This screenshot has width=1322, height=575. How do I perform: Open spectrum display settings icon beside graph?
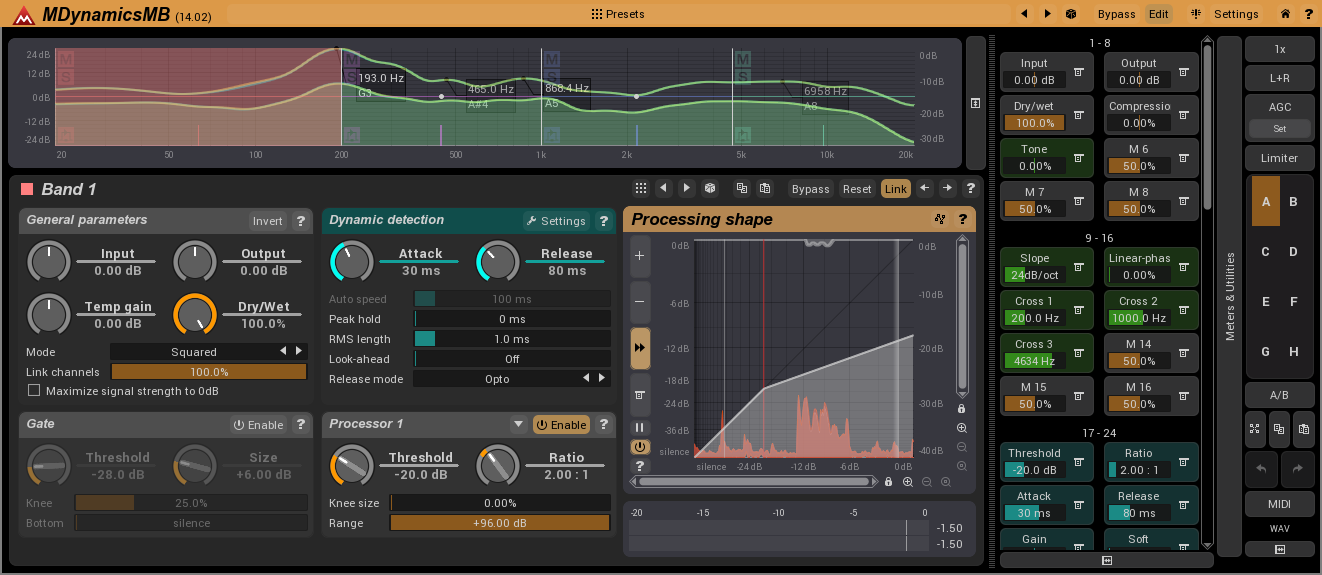975,103
